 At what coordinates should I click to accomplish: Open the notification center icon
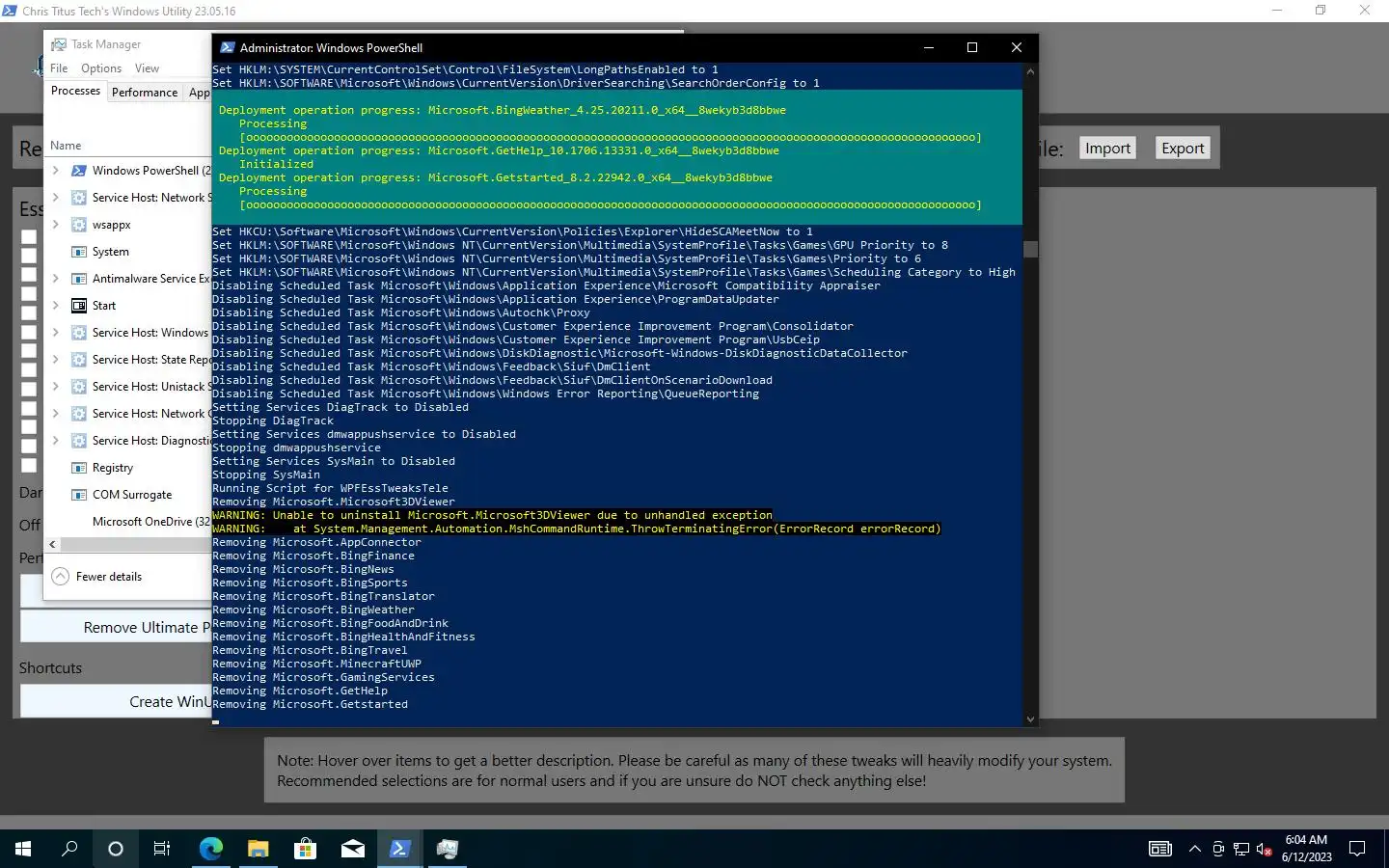coord(1357,849)
